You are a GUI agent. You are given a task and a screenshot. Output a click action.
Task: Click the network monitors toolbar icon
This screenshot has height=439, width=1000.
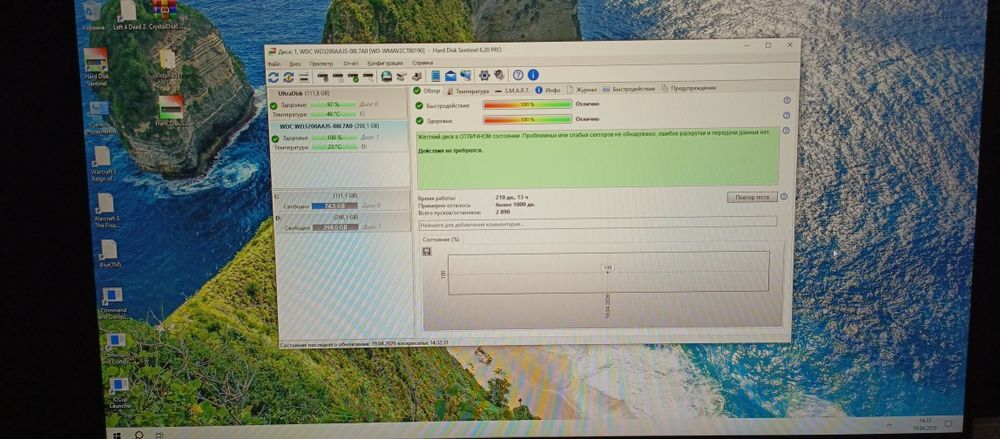pos(466,76)
